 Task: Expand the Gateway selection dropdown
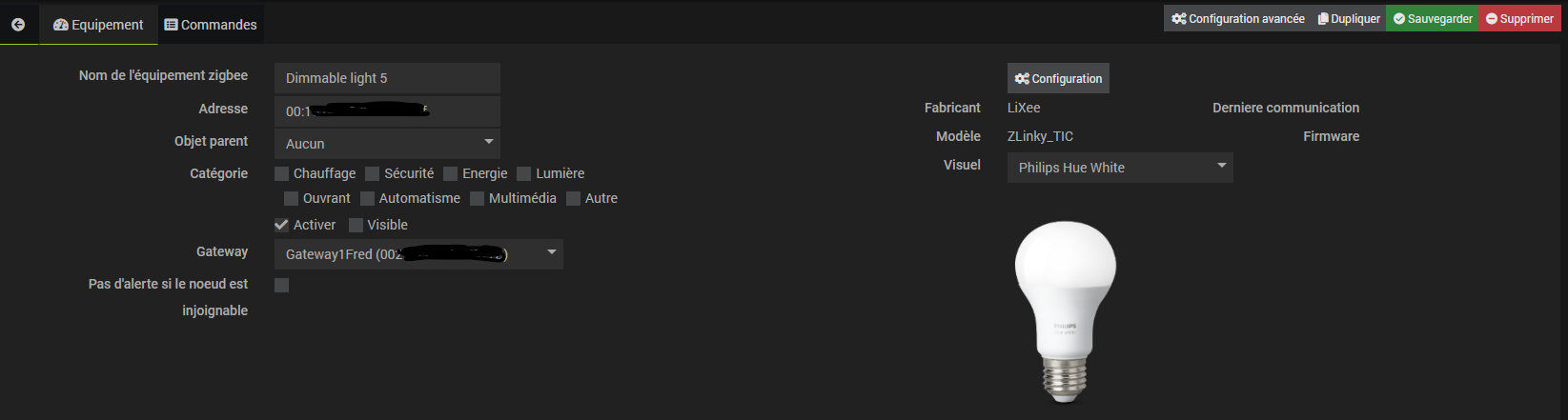pos(418,254)
